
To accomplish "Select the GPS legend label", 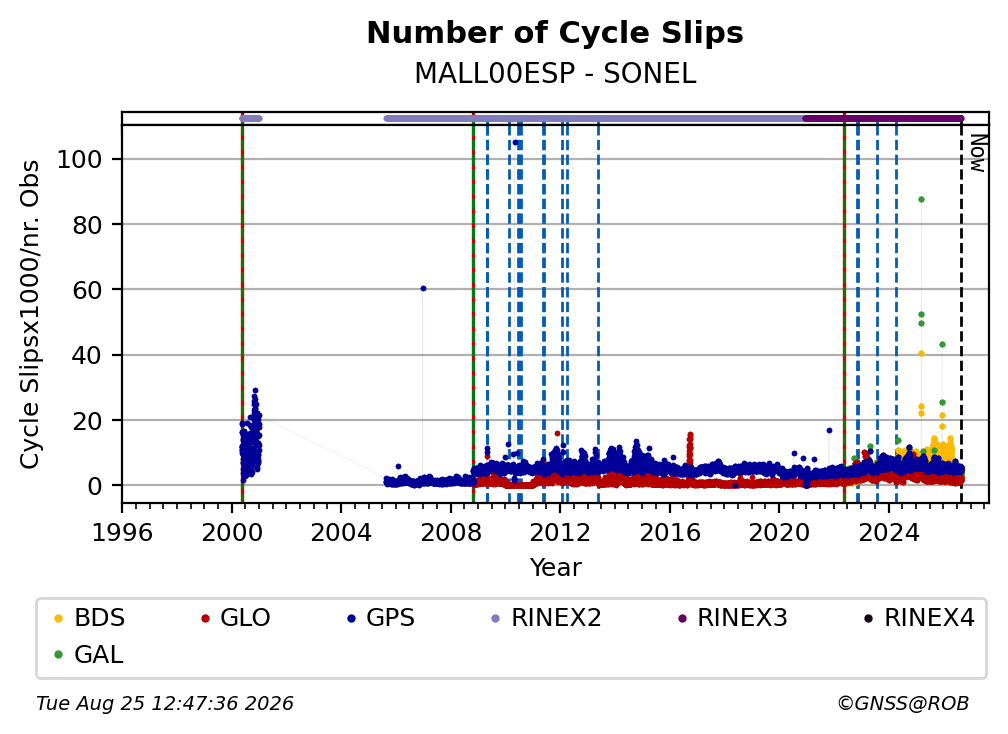I will (390, 618).
